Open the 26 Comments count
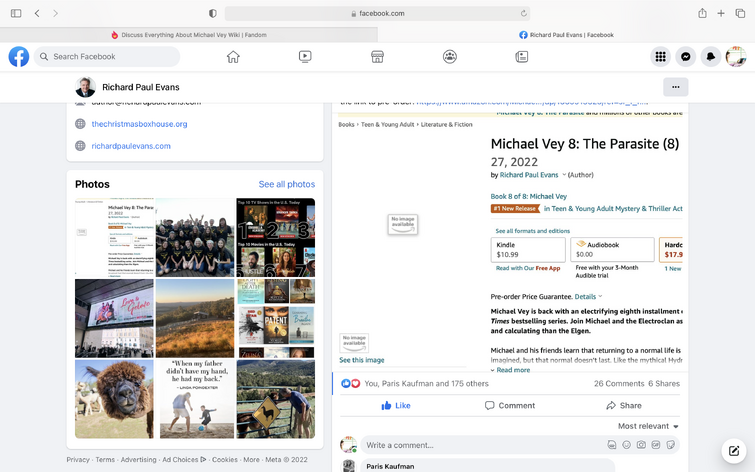Screen dimensions: 755x472 click(619, 384)
